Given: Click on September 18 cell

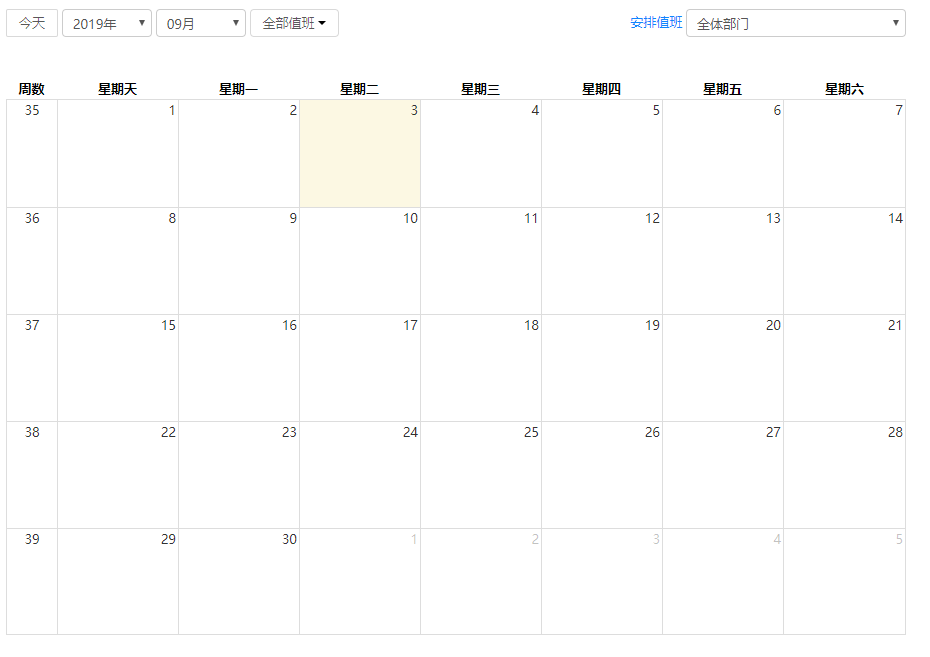Looking at the screenshot, I should [481, 368].
